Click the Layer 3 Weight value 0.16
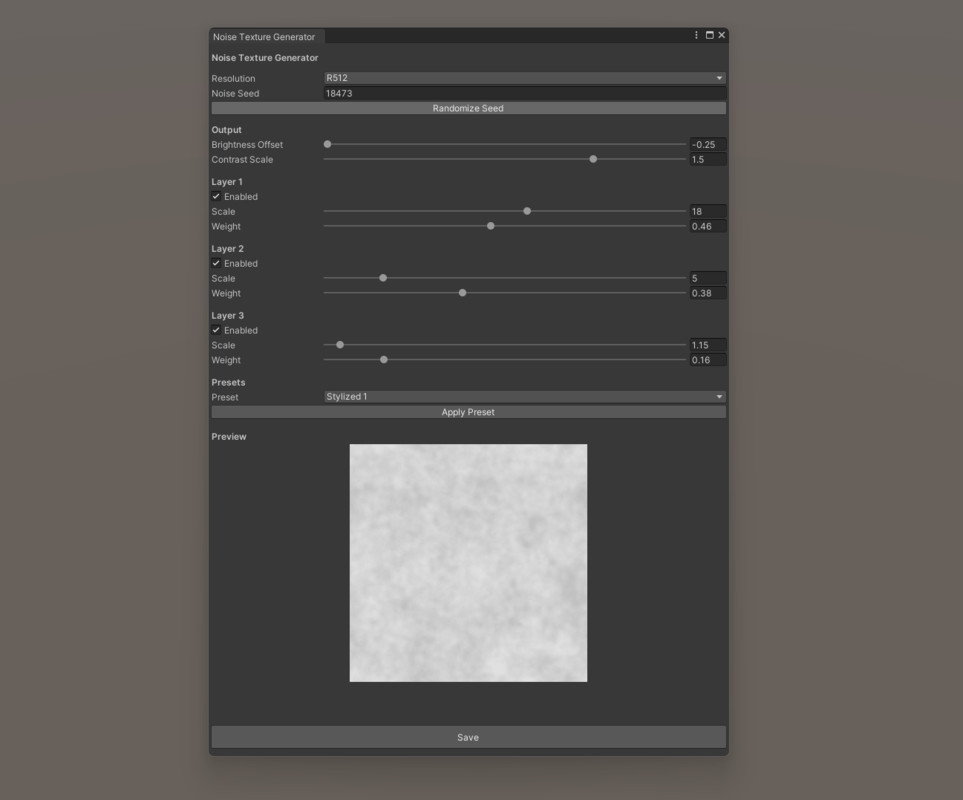Screen dimensions: 963x800 (708, 360)
